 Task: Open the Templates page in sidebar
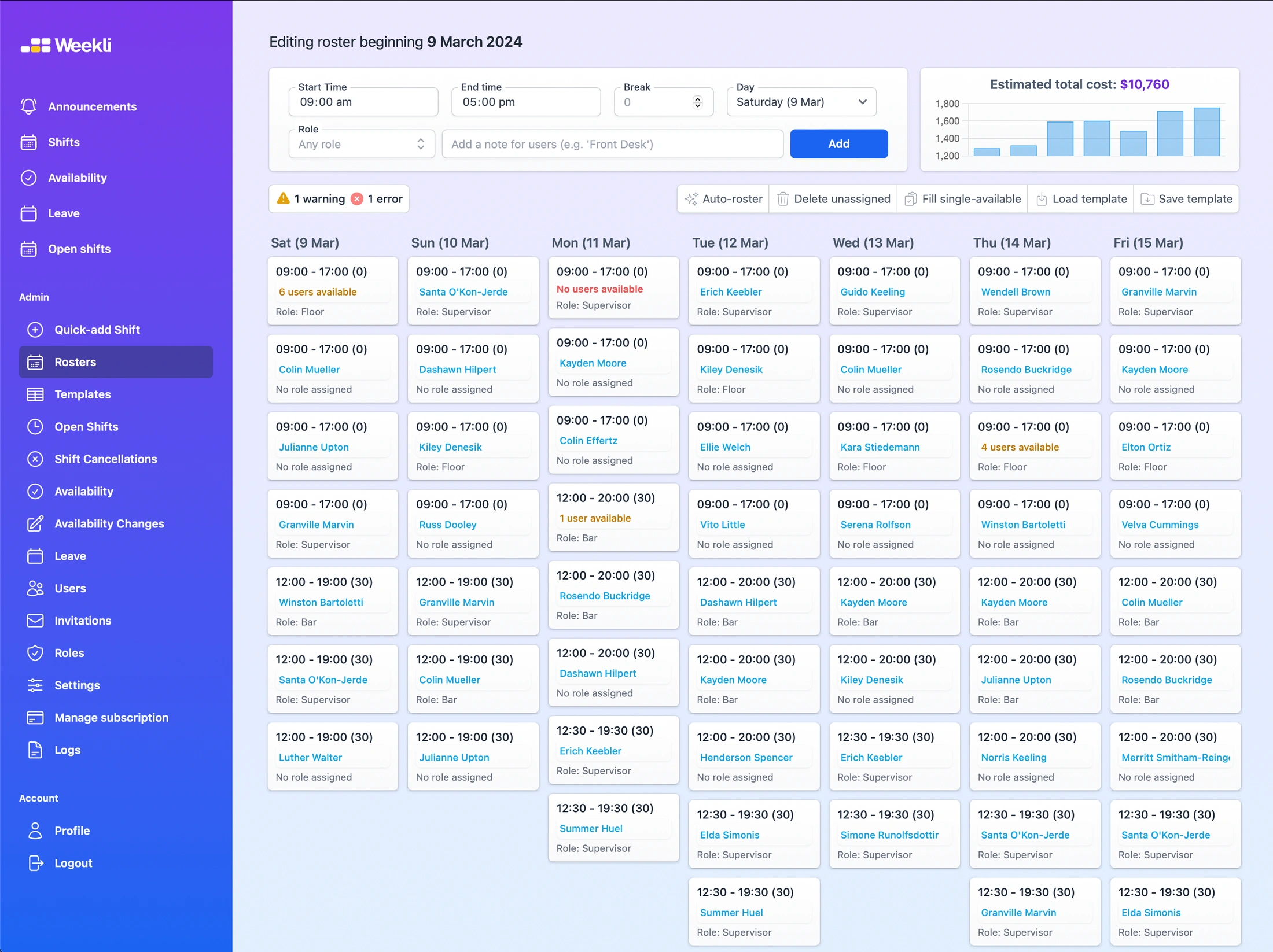click(116, 394)
